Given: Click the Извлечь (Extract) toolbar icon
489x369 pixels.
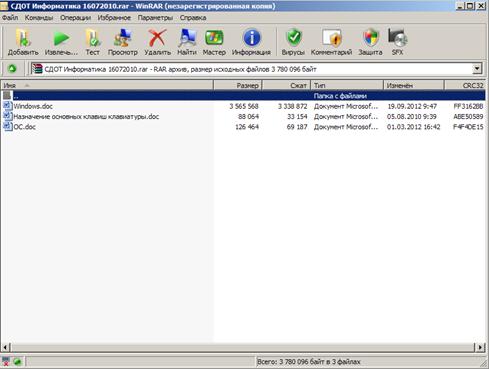Looking at the screenshot, I should (61, 38).
